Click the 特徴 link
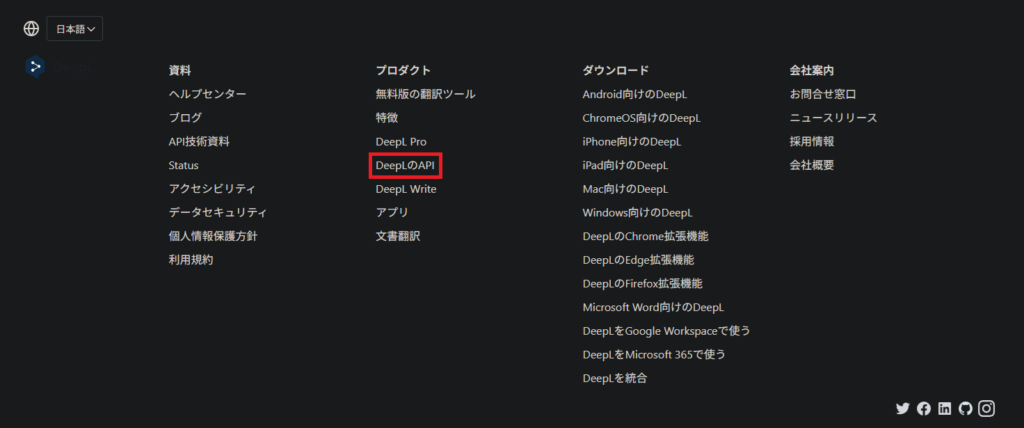The width and height of the screenshot is (1024, 428). point(387,118)
